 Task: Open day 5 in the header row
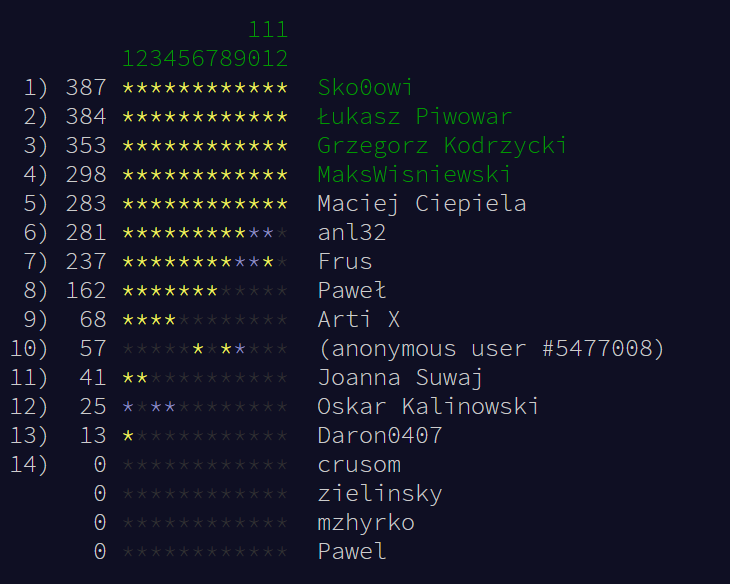pos(184,58)
